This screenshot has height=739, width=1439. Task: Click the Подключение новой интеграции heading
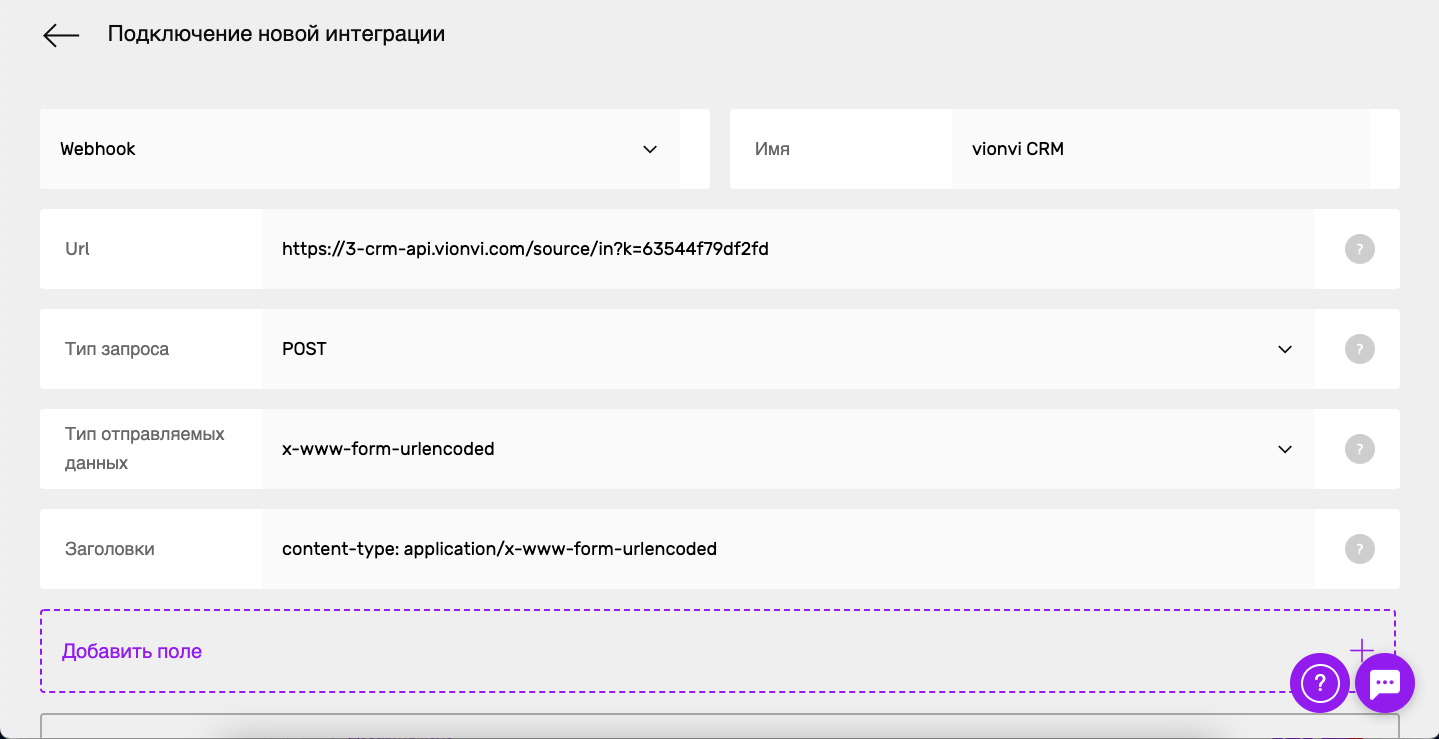(x=276, y=34)
